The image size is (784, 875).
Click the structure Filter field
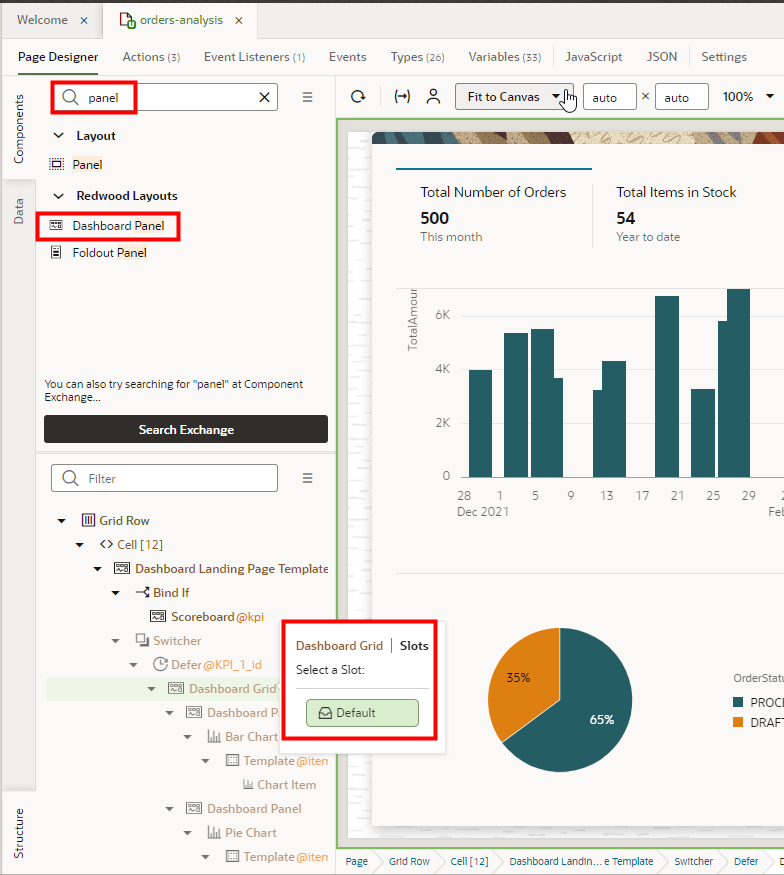click(164, 478)
